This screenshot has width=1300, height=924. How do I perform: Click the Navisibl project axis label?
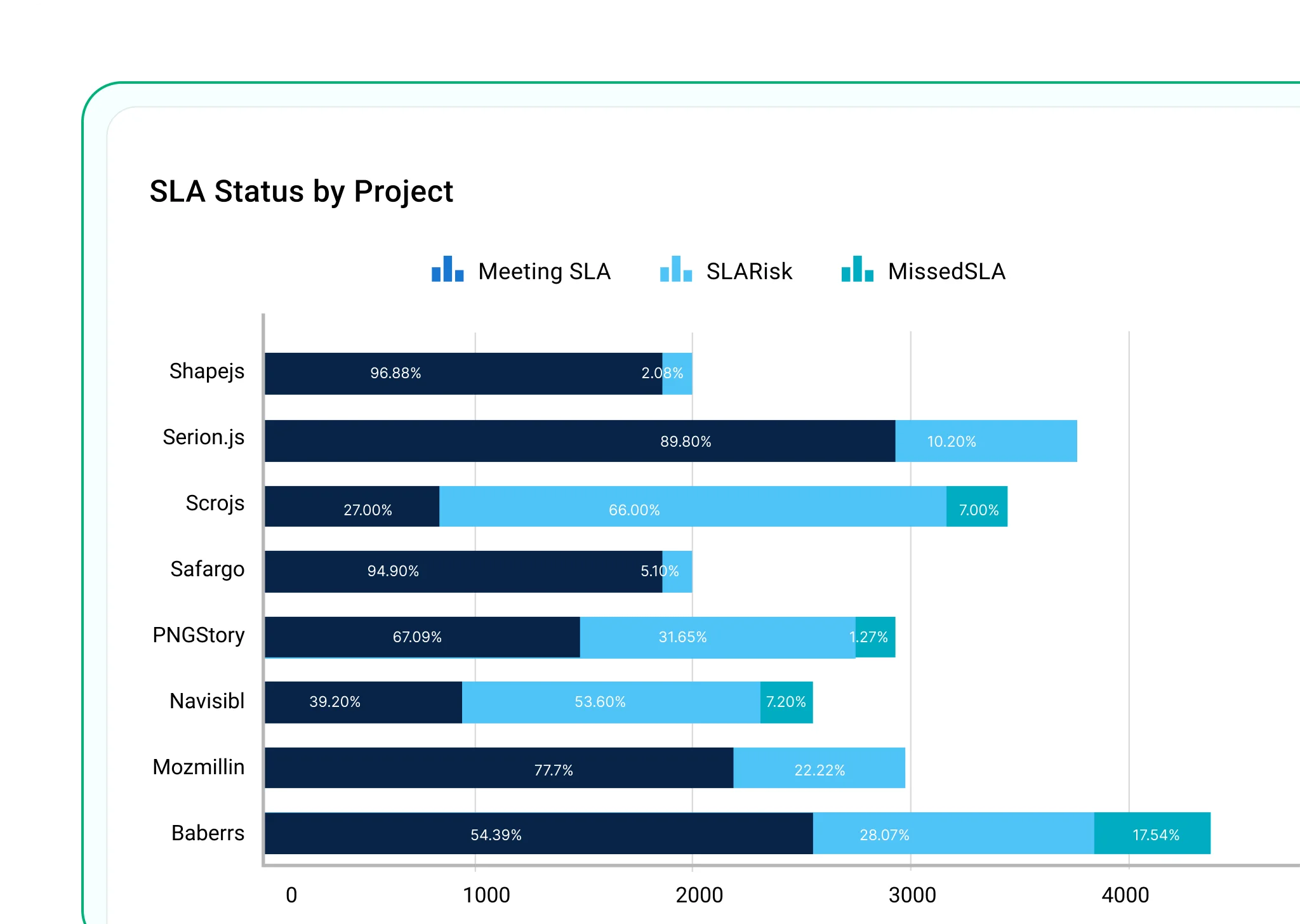(x=207, y=701)
